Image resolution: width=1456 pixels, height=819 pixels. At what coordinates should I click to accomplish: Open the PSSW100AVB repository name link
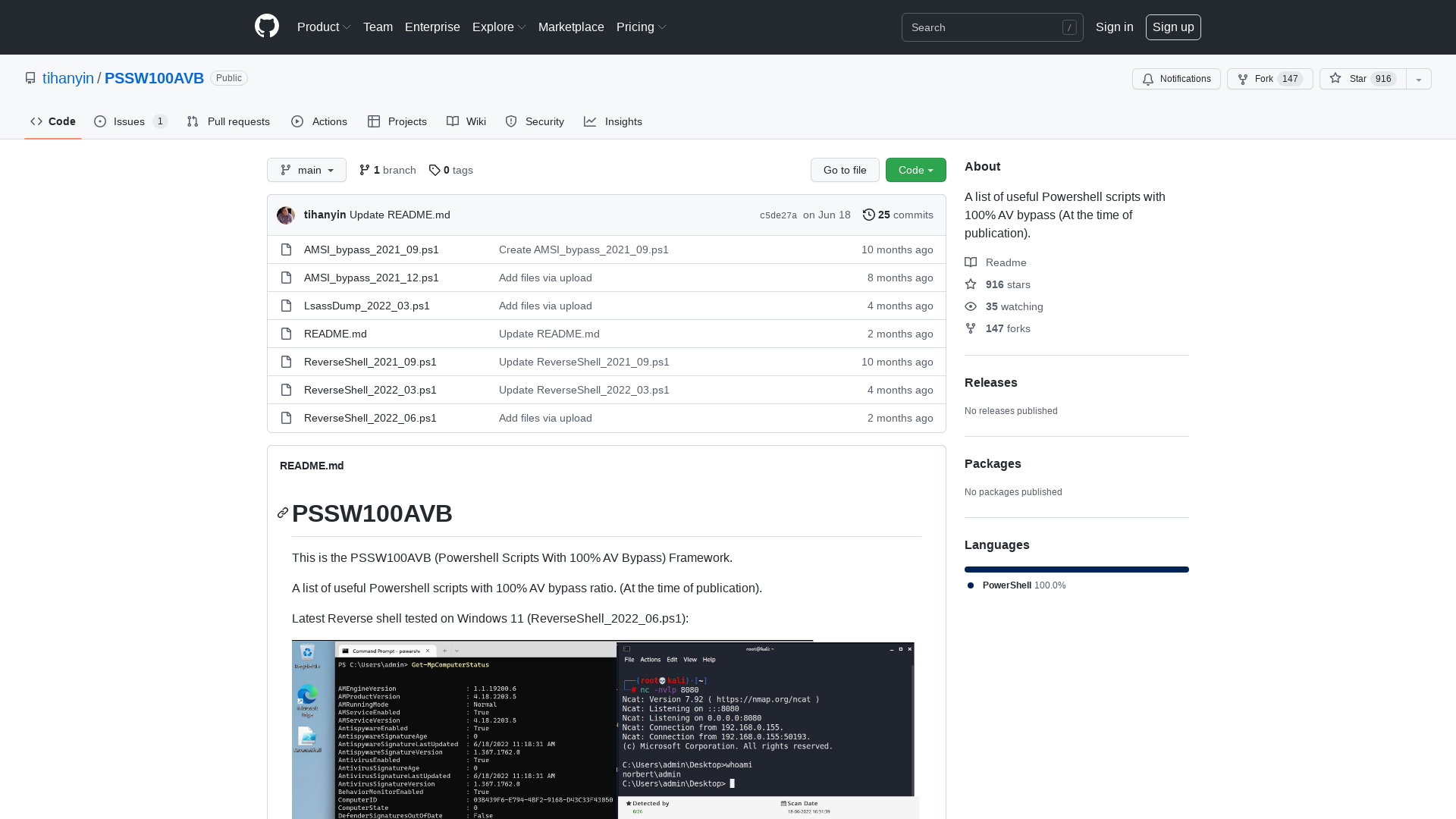(154, 78)
